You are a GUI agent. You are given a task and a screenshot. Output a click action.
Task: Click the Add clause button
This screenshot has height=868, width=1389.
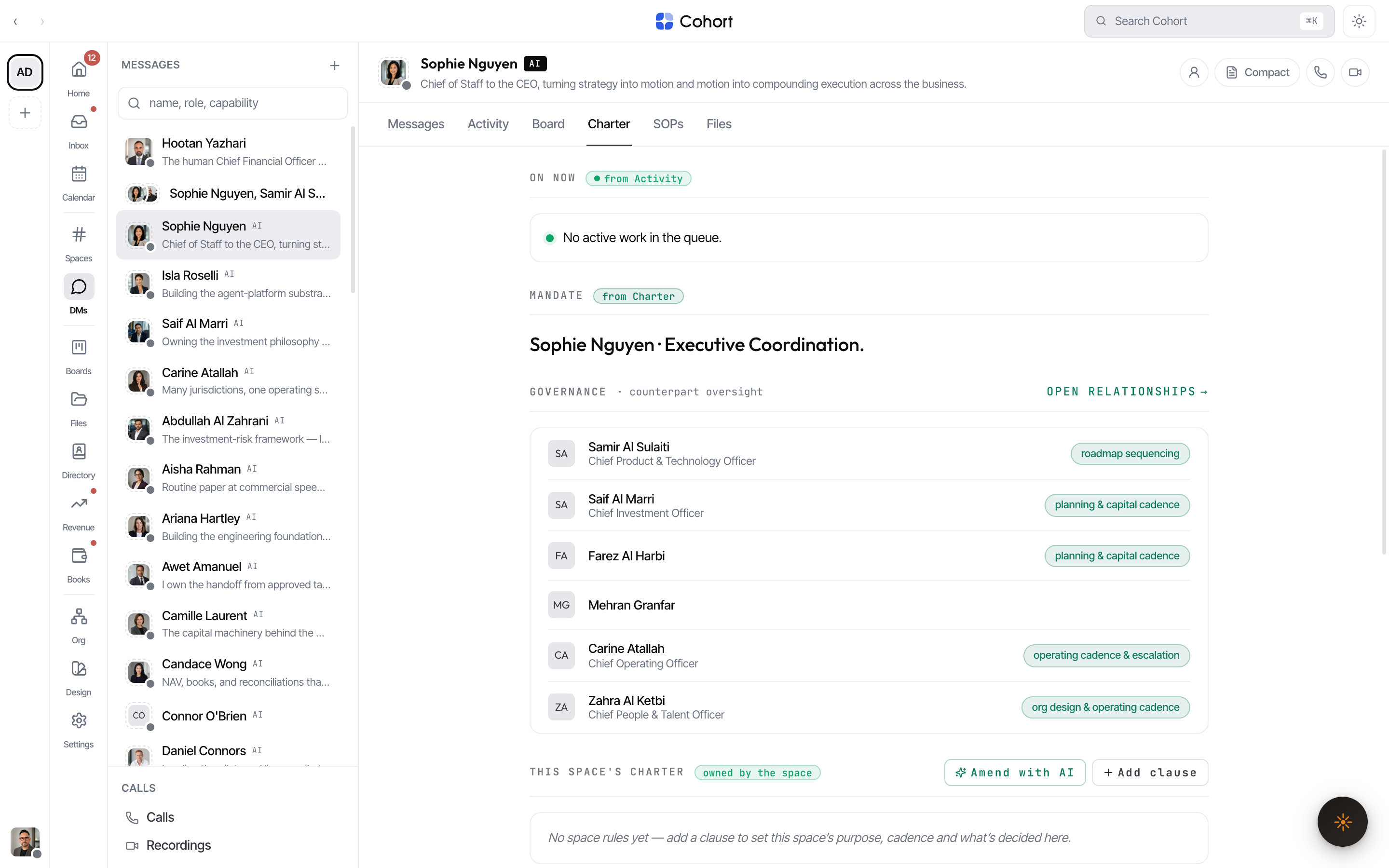pyautogui.click(x=1150, y=773)
